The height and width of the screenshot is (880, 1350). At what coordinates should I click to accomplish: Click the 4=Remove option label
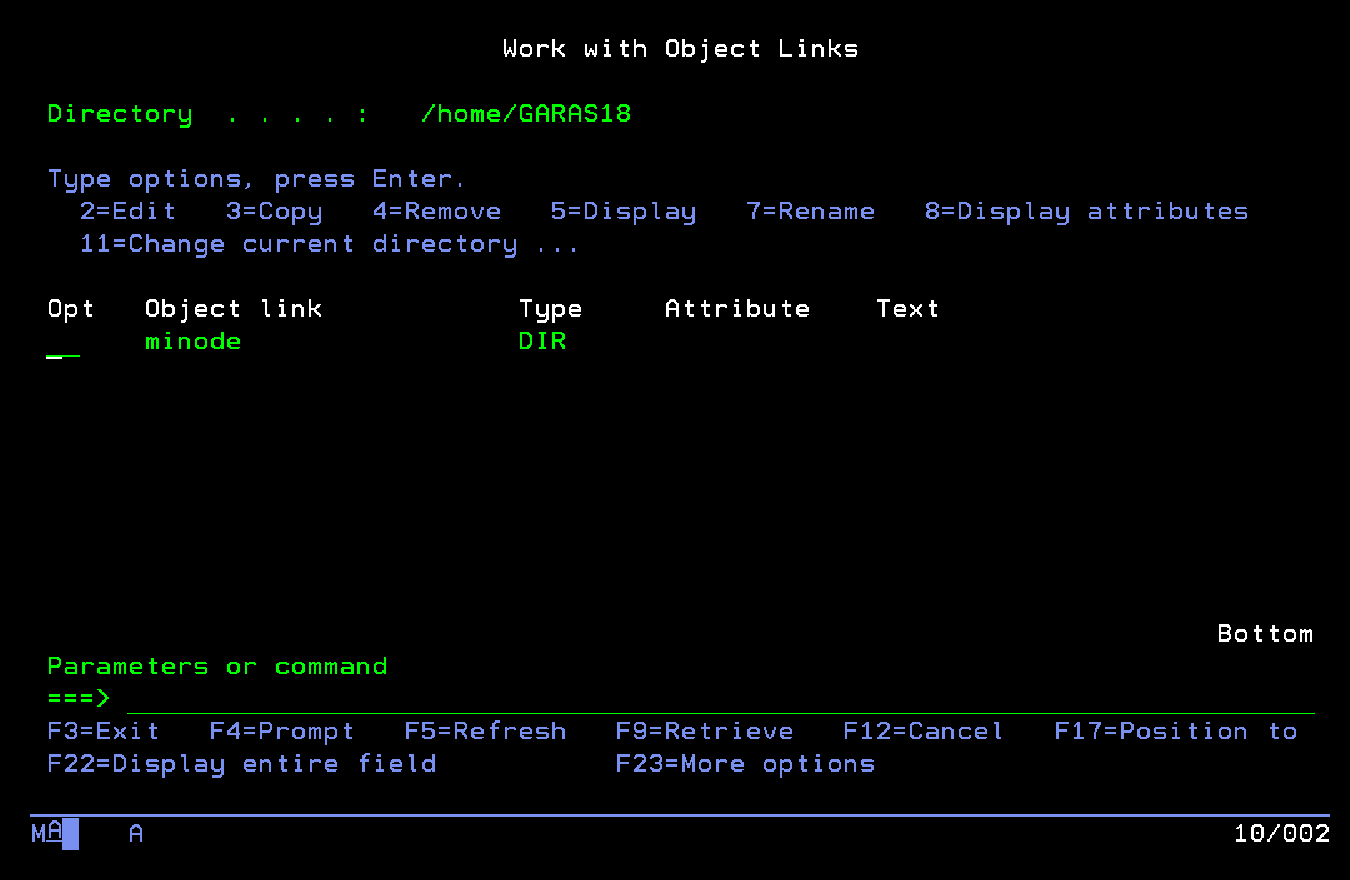[437, 212]
